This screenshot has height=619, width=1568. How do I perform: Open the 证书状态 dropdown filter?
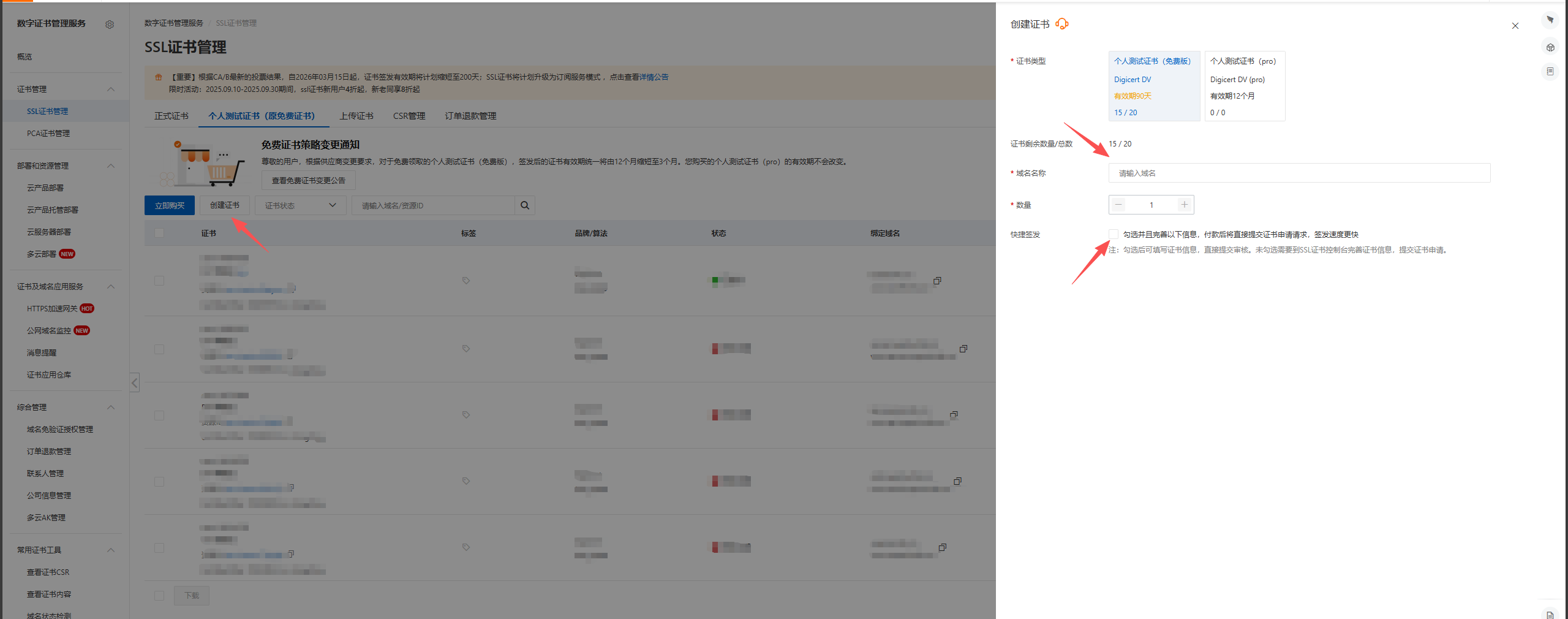coord(300,205)
